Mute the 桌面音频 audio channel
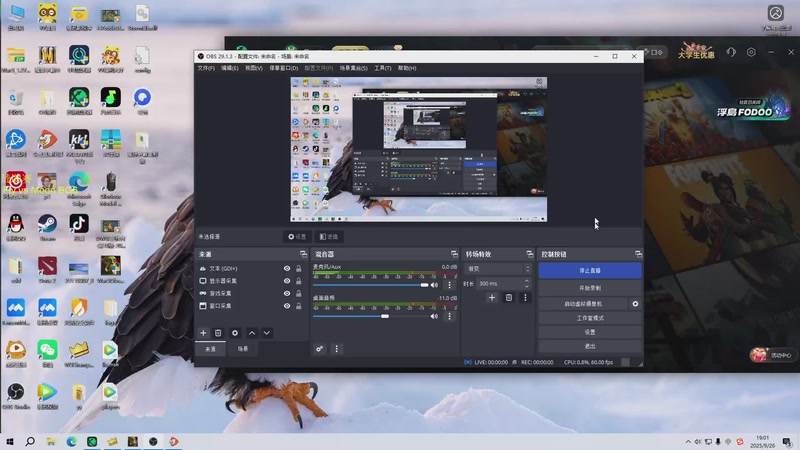 (x=434, y=316)
